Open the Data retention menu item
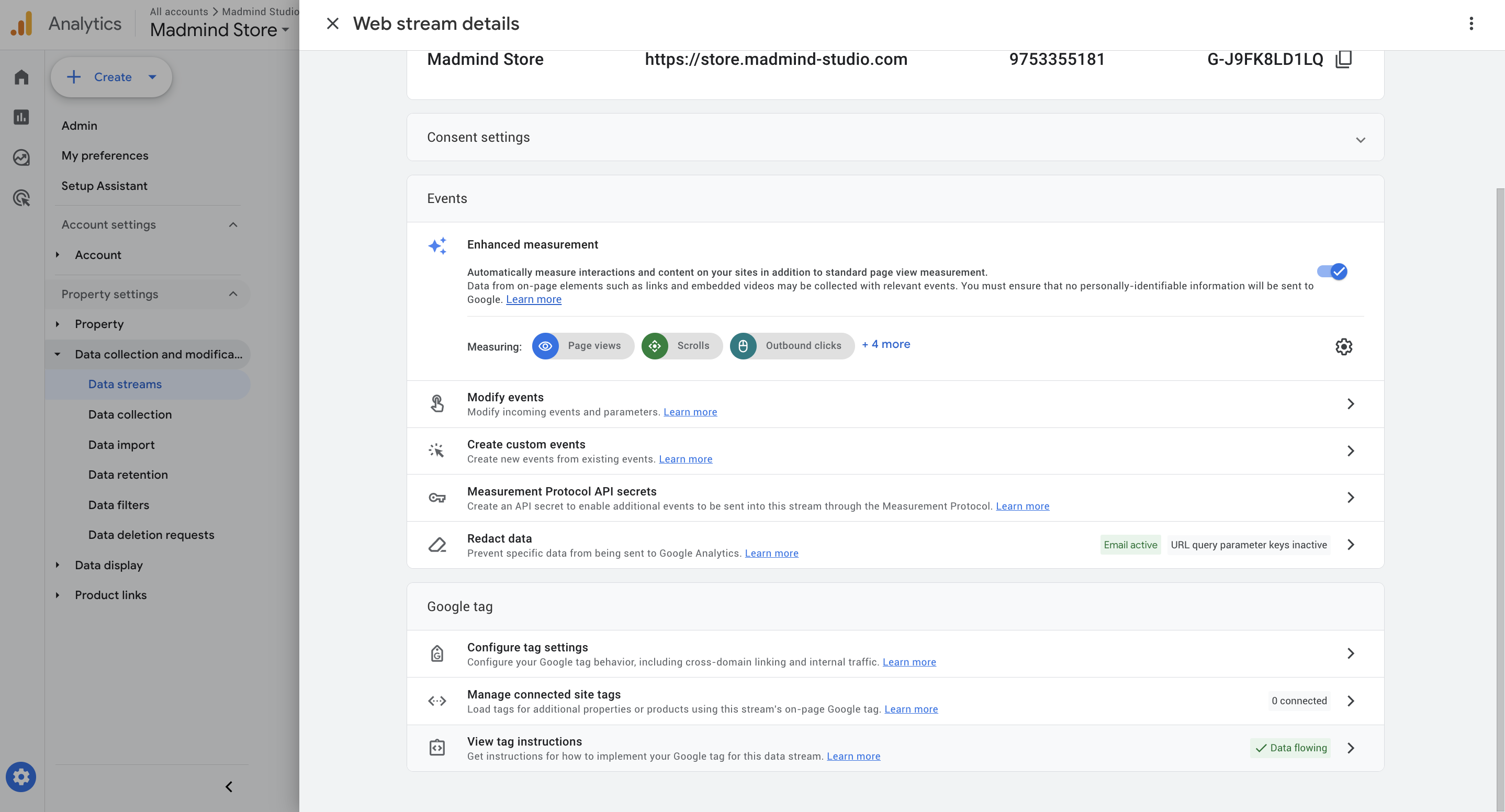Screen dimensions: 1505x812 128,475
